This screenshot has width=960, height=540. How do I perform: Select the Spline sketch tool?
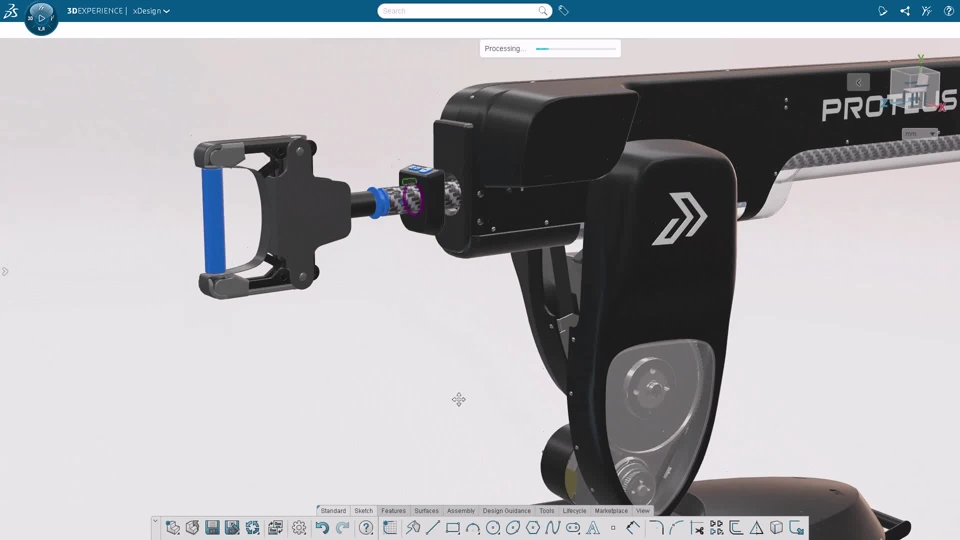tap(553, 528)
